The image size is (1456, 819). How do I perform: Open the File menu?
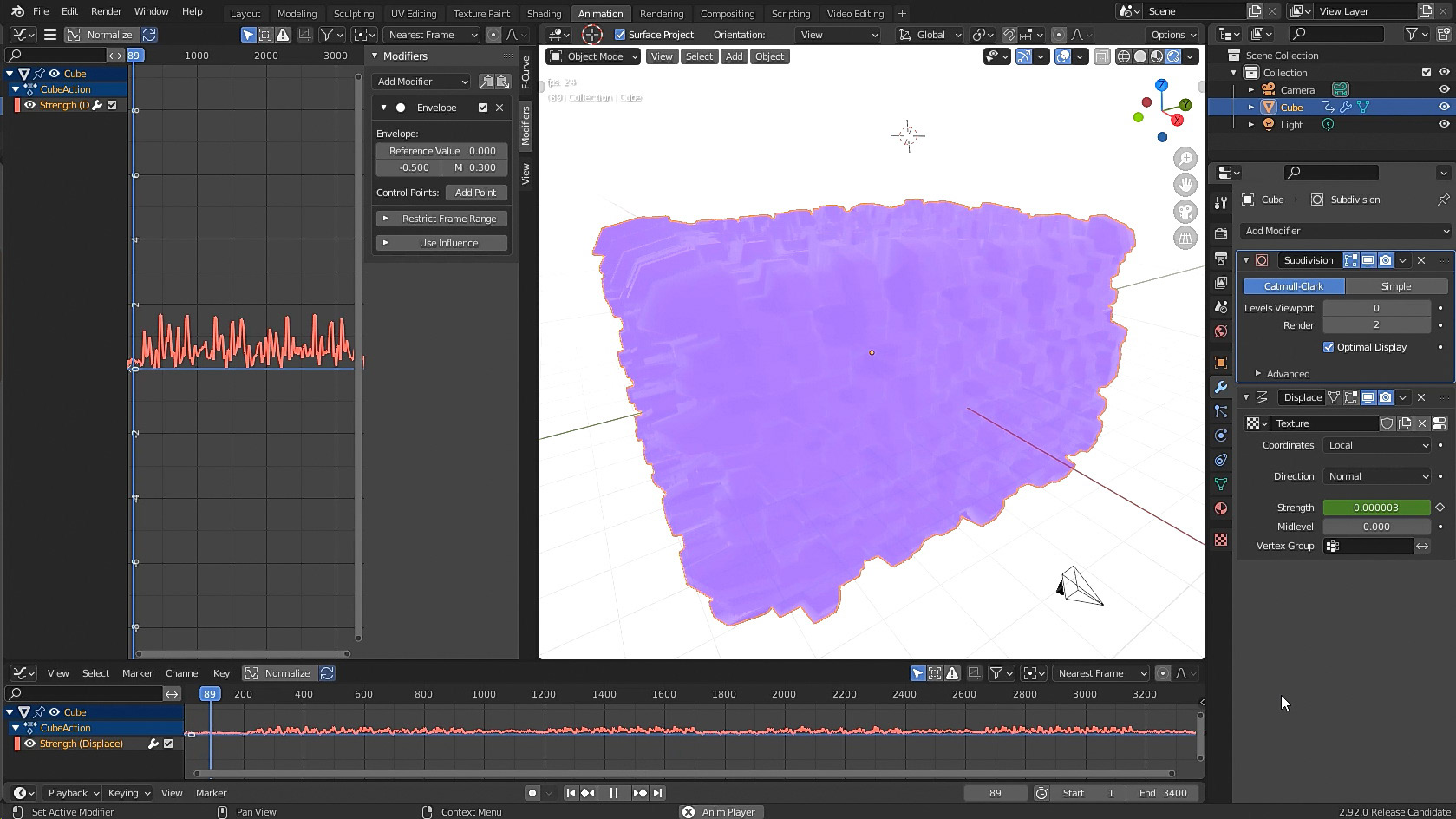point(41,11)
